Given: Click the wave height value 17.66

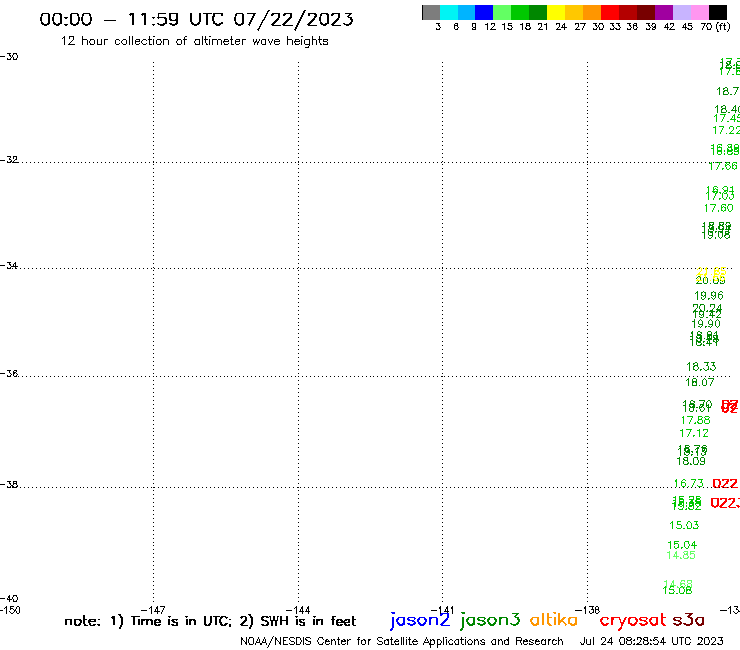Looking at the screenshot, I should point(723,166).
